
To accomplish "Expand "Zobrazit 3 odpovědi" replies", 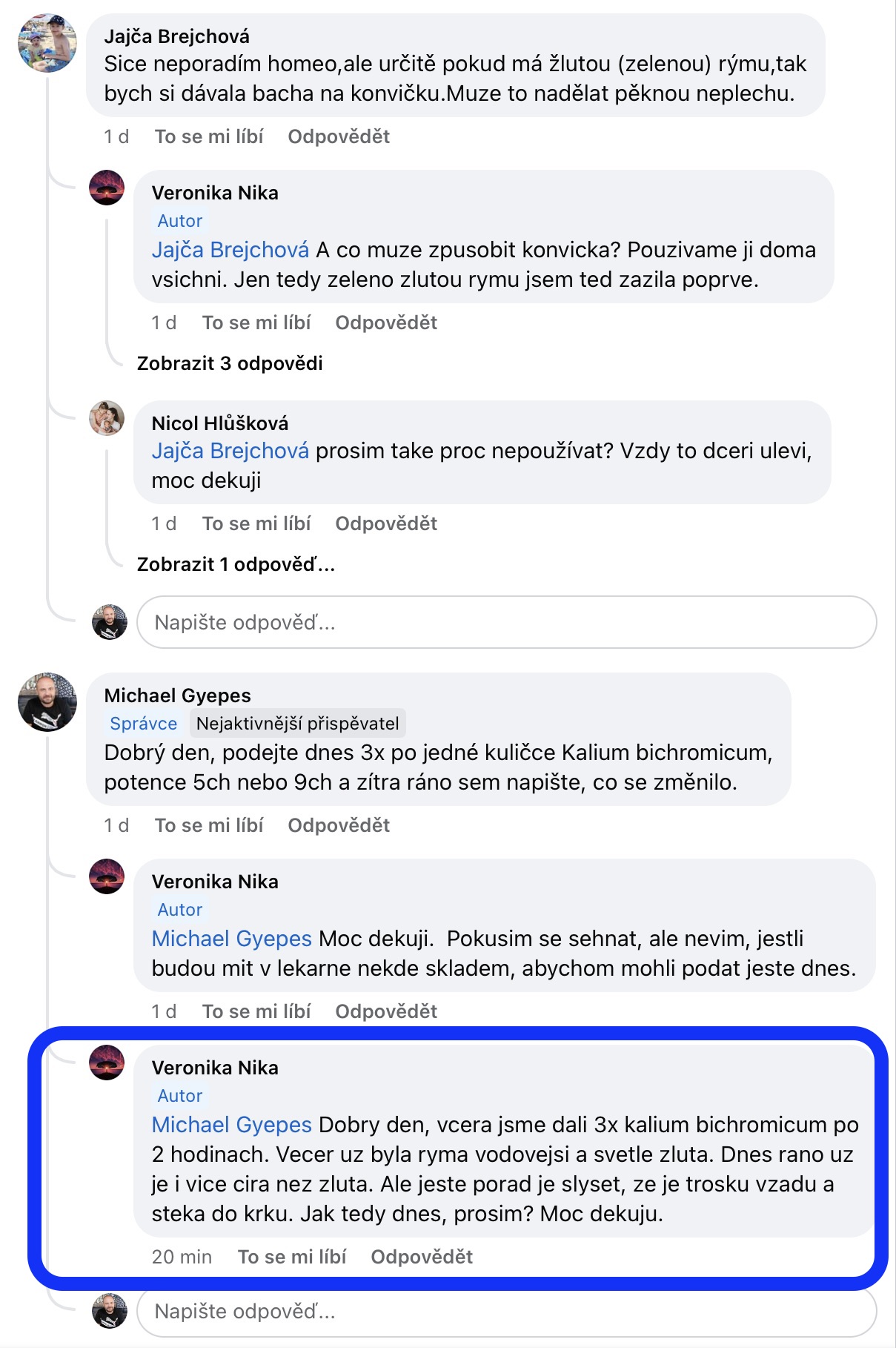I will pyautogui.click(x=230, y=363).
